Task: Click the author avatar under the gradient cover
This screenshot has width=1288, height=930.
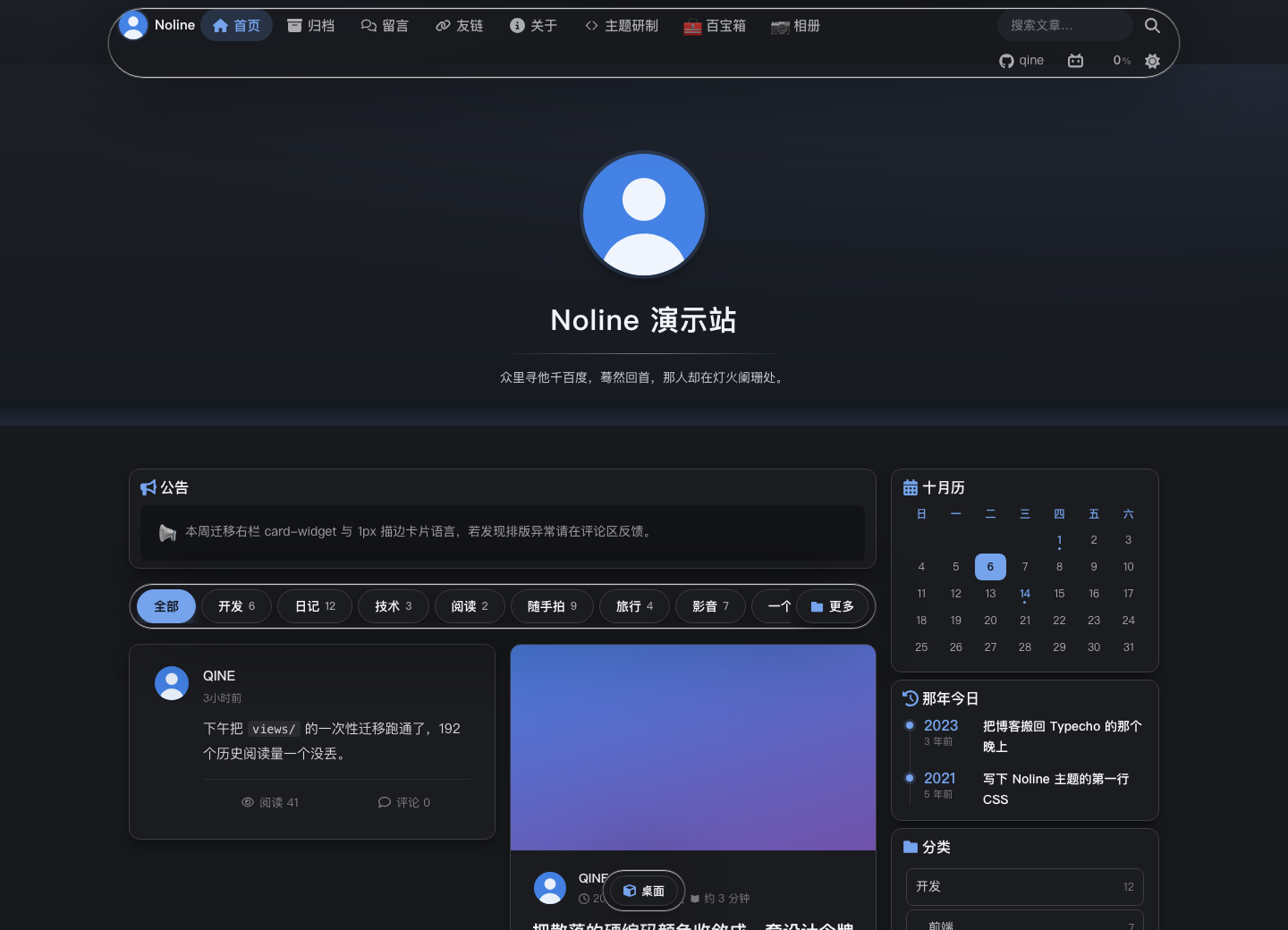Action: [550, 888]
